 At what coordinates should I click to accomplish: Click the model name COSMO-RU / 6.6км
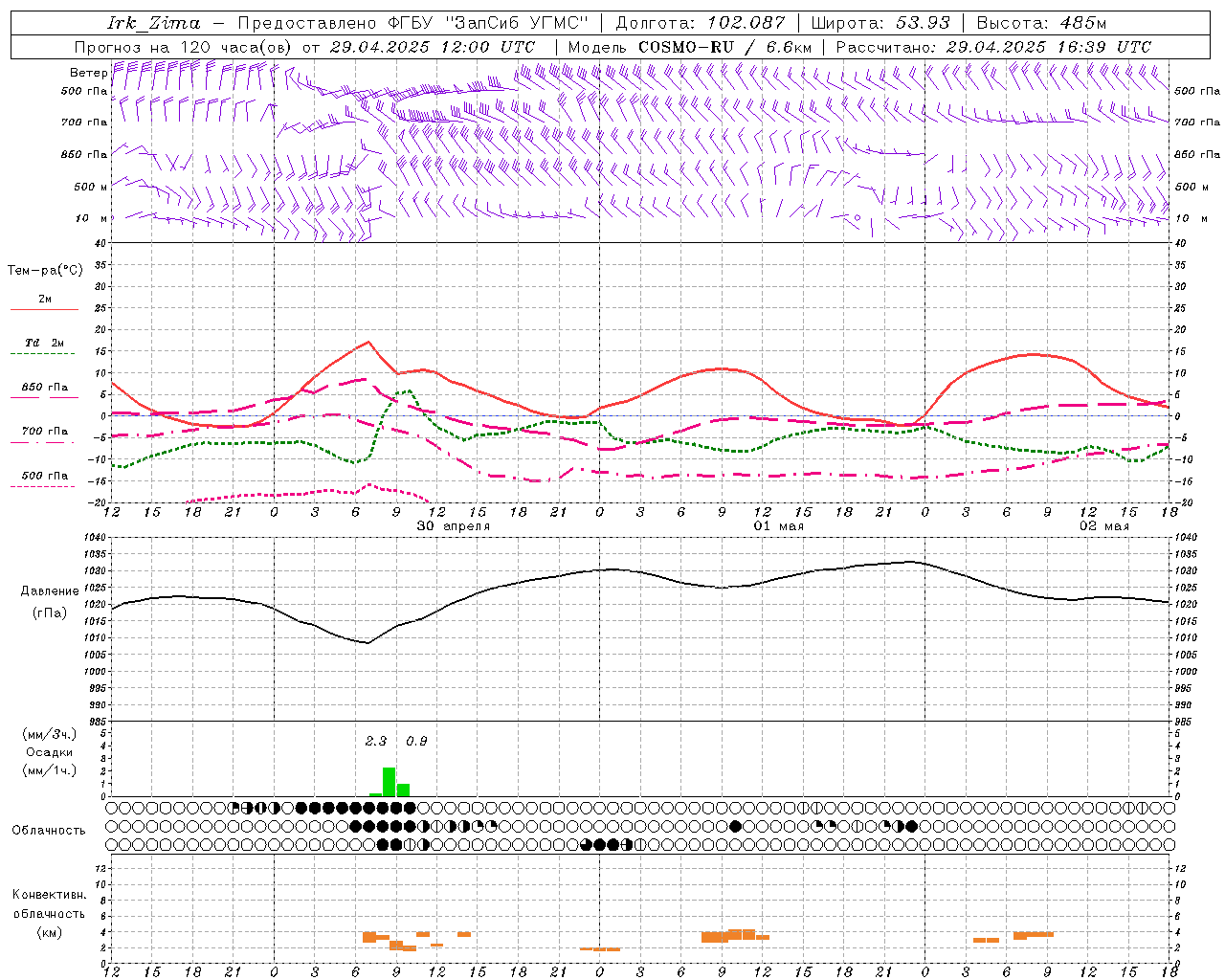pos(724,47)
